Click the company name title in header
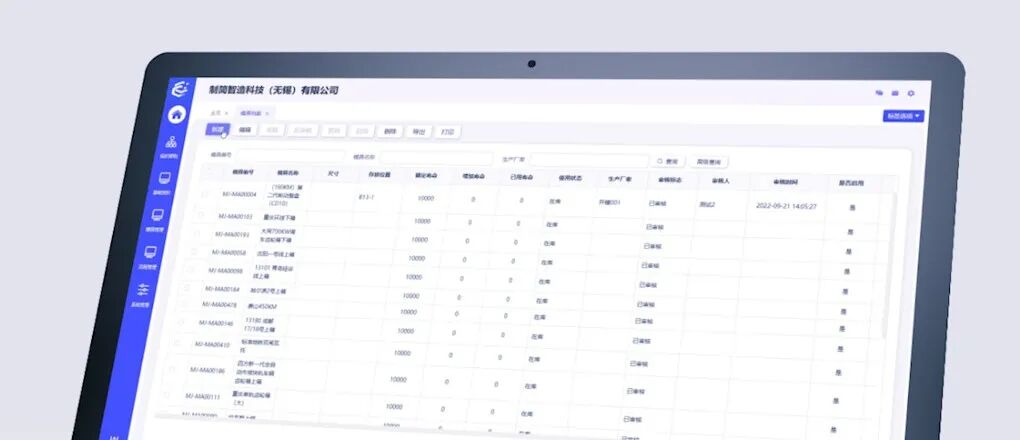Image resolution: width=1020 pixels, height=440 pixels. pos(273,90)
